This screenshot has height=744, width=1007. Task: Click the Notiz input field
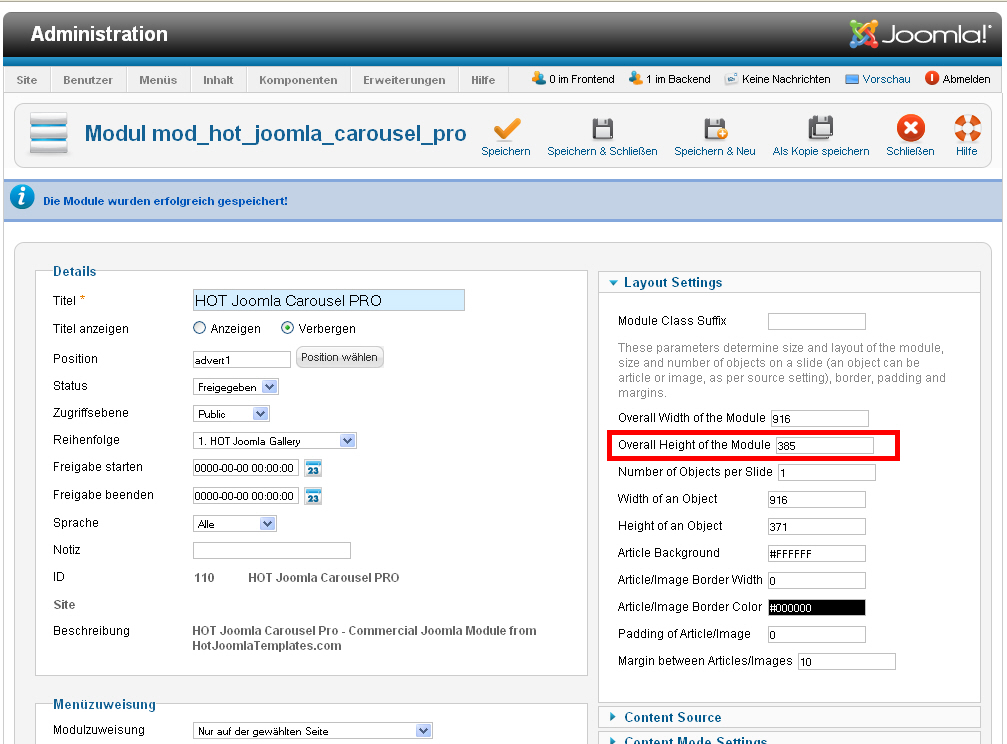click(272, 550)
